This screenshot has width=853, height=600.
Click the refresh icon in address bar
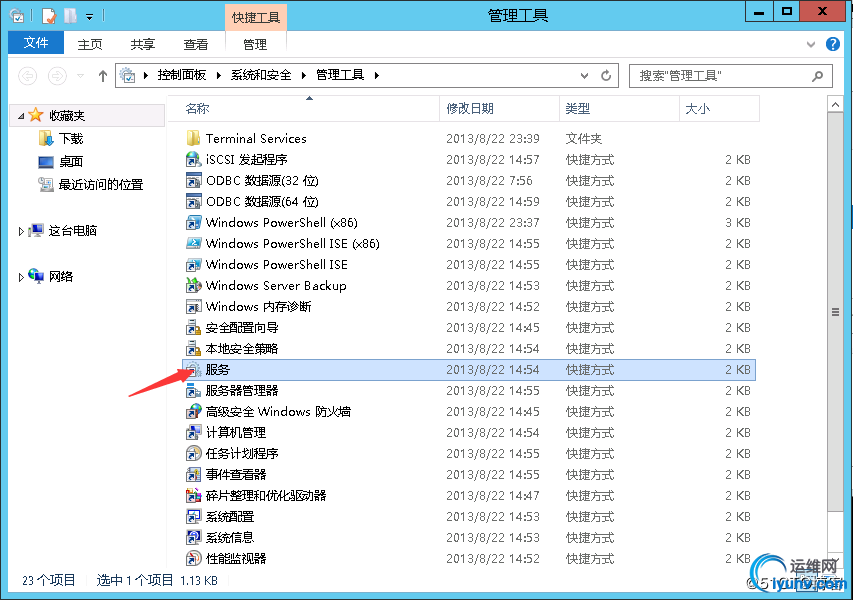click(605, 76)
